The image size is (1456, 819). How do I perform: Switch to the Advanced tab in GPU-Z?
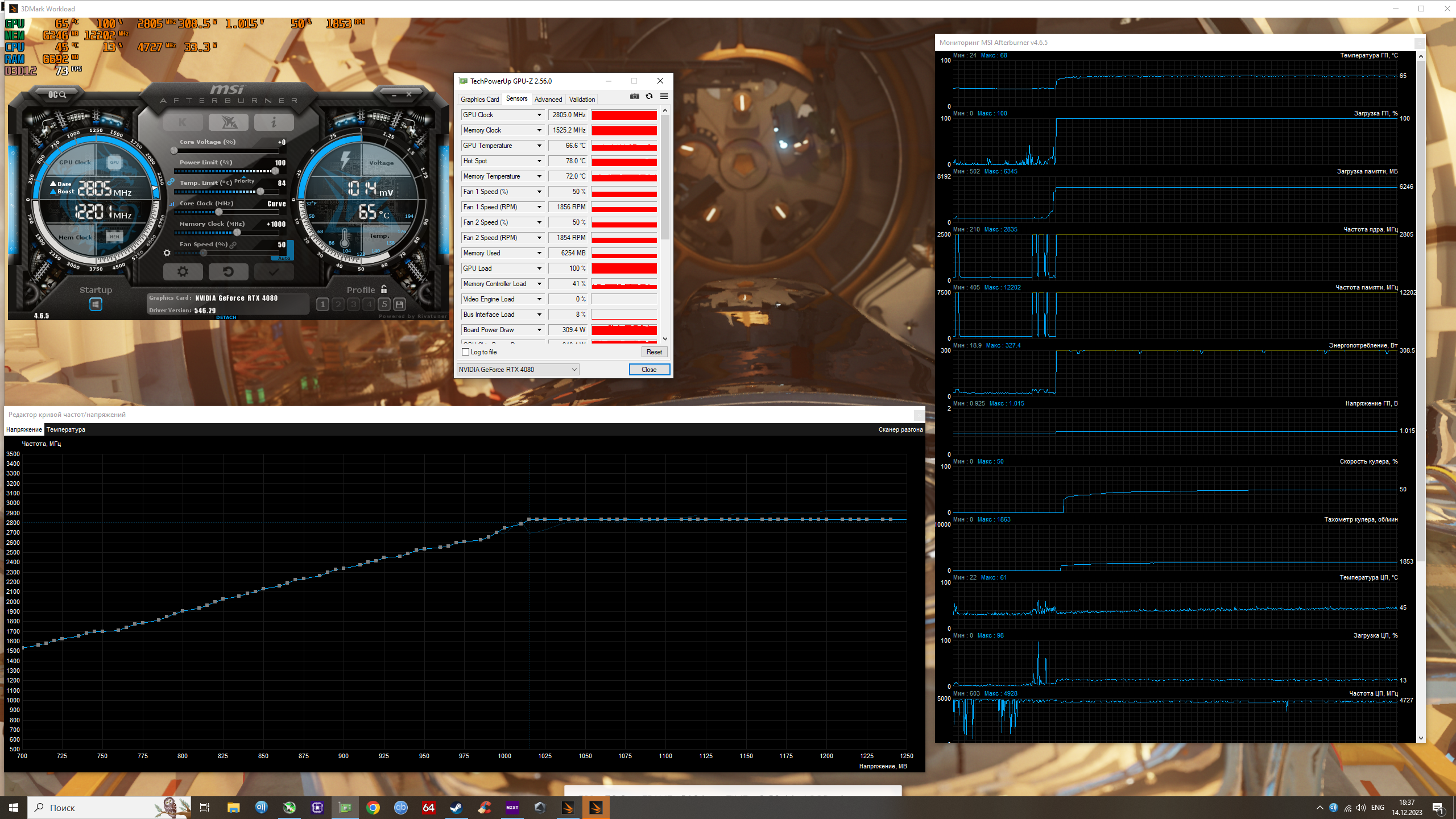548,100
